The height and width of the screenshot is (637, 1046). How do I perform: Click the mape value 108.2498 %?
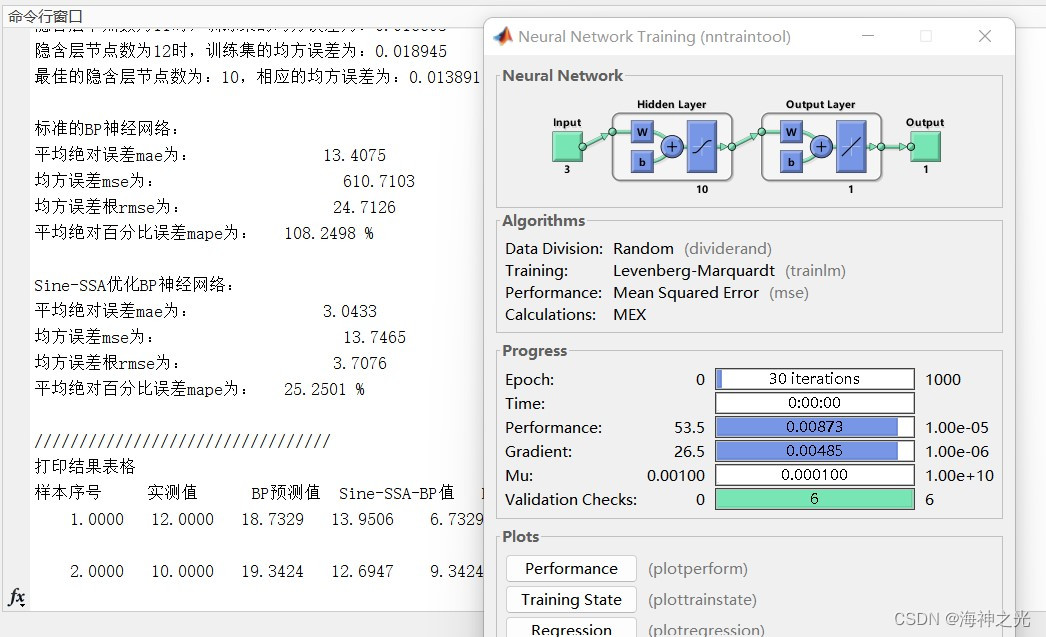tap(328, 233)
